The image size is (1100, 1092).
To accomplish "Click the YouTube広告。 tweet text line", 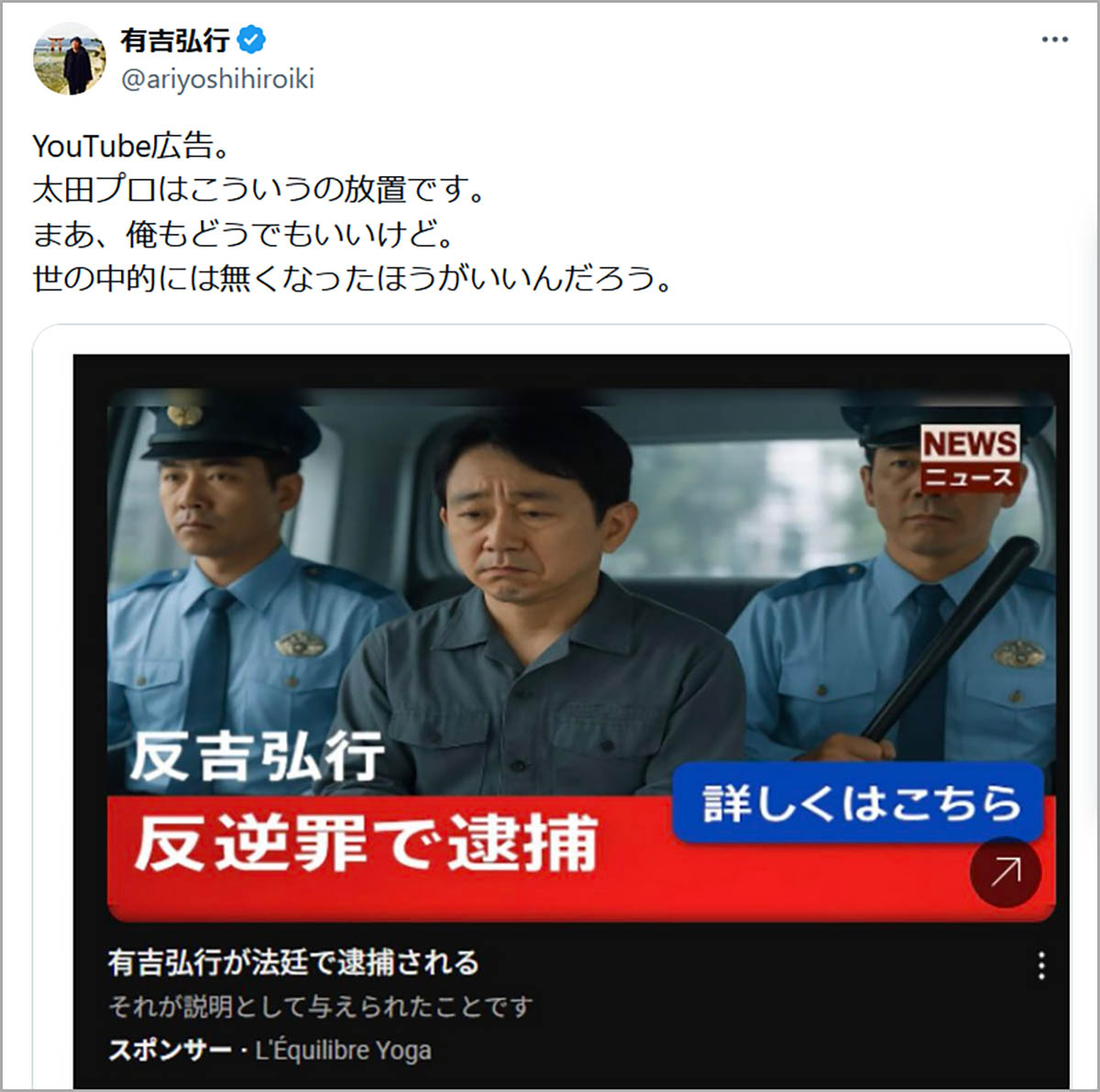I will pyautogui.click(x=130, y=146).
